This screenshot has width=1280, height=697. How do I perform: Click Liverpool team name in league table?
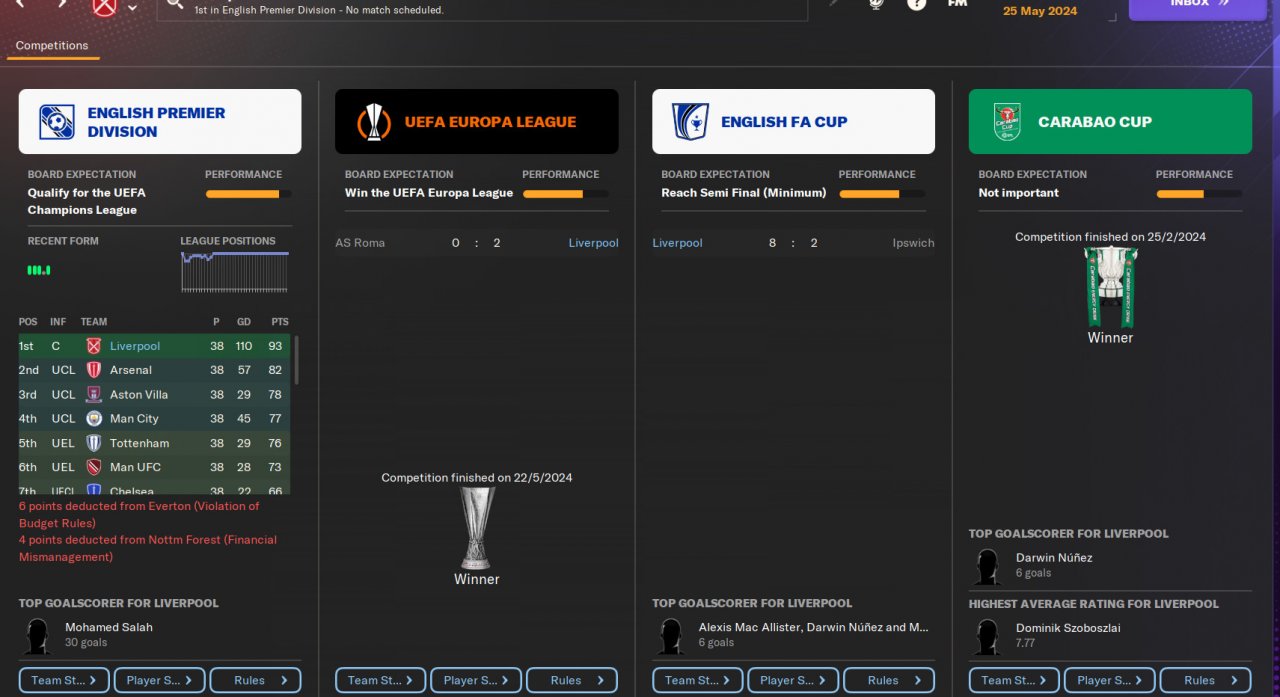(135, 346)
